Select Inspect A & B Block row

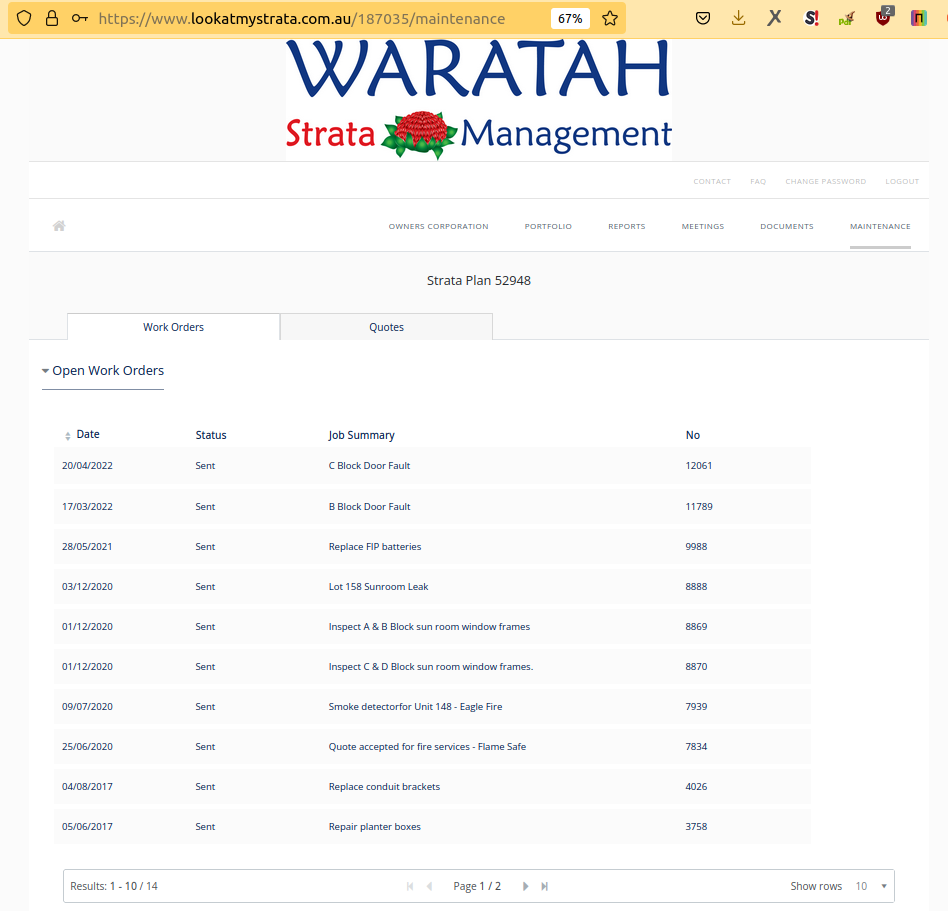click(432, 627)
